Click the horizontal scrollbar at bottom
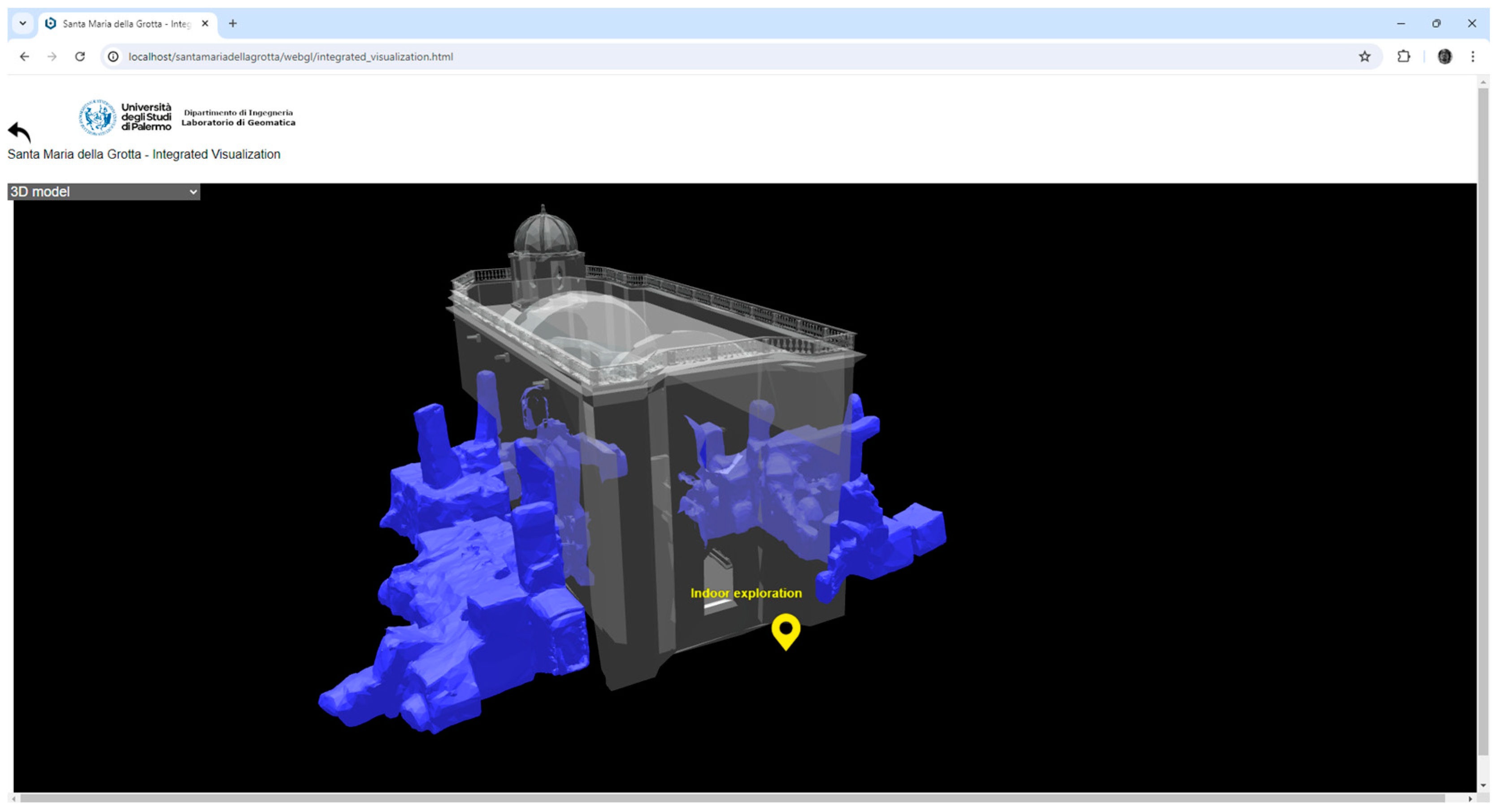1498x812 pixels. [x=733, y=798]
